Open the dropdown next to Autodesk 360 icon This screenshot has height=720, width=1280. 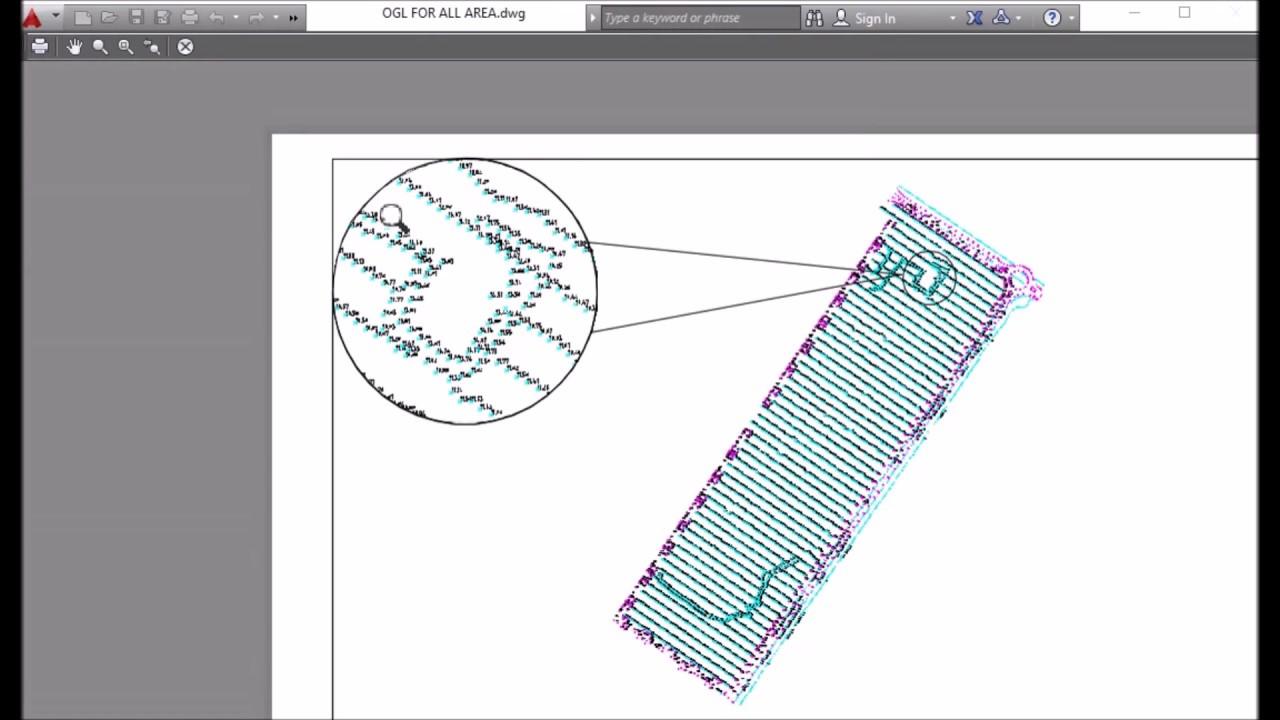pos(1019,17)
